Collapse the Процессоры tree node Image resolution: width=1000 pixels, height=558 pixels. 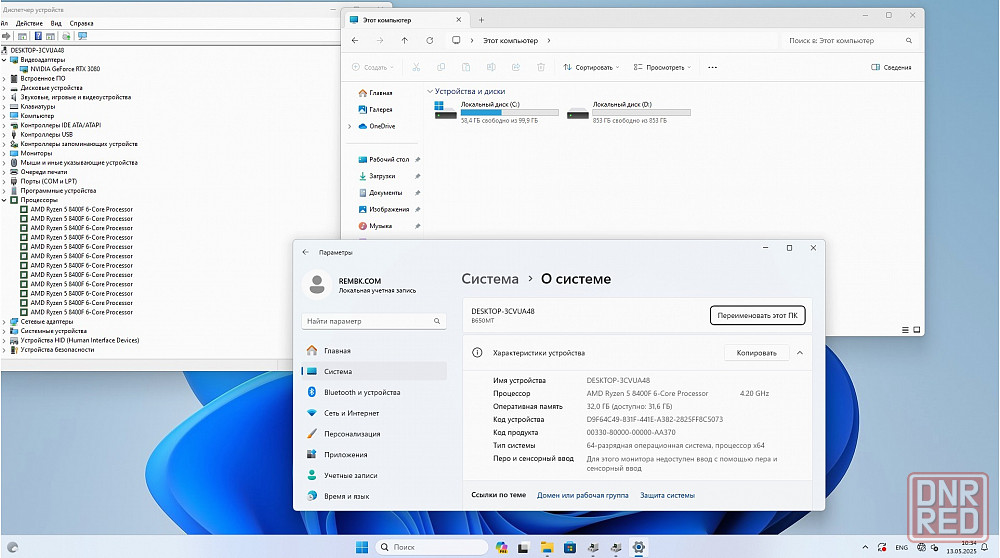pyautogui.click(x=5, y=200)
